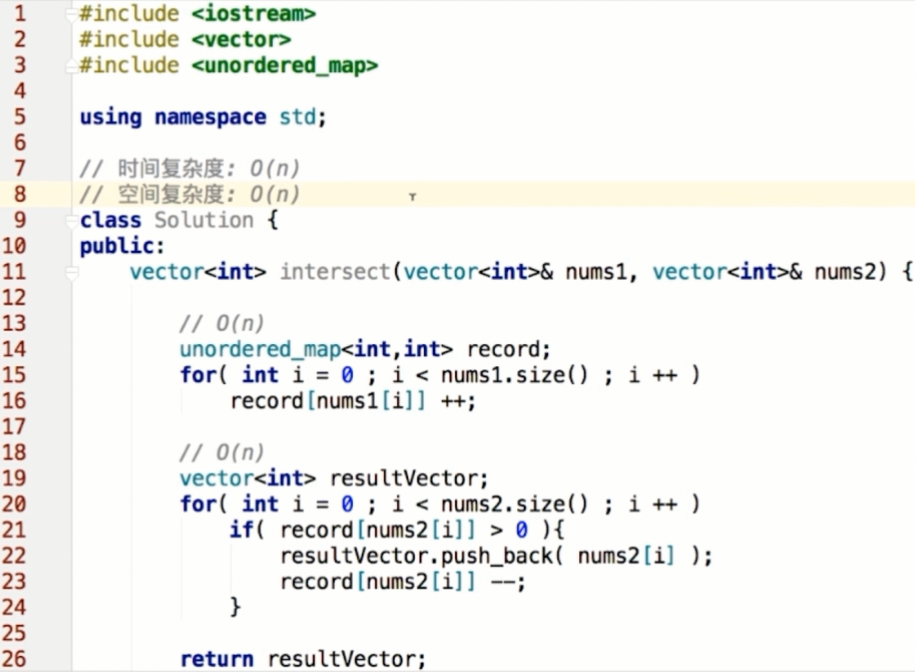
Task: Click line number 17 in the gutter
Action: pyautogui.click(x=15, y=426)
